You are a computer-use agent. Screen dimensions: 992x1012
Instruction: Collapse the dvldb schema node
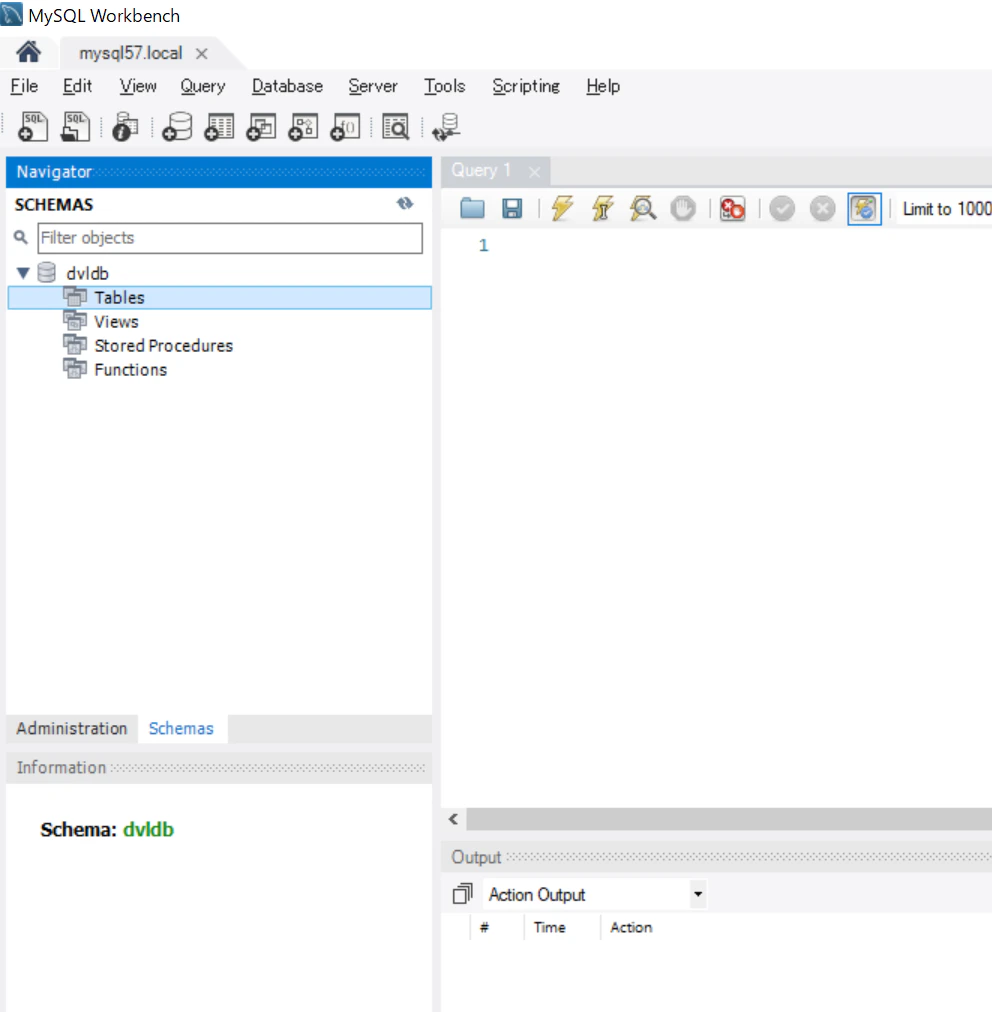click(x=23, y=273)
